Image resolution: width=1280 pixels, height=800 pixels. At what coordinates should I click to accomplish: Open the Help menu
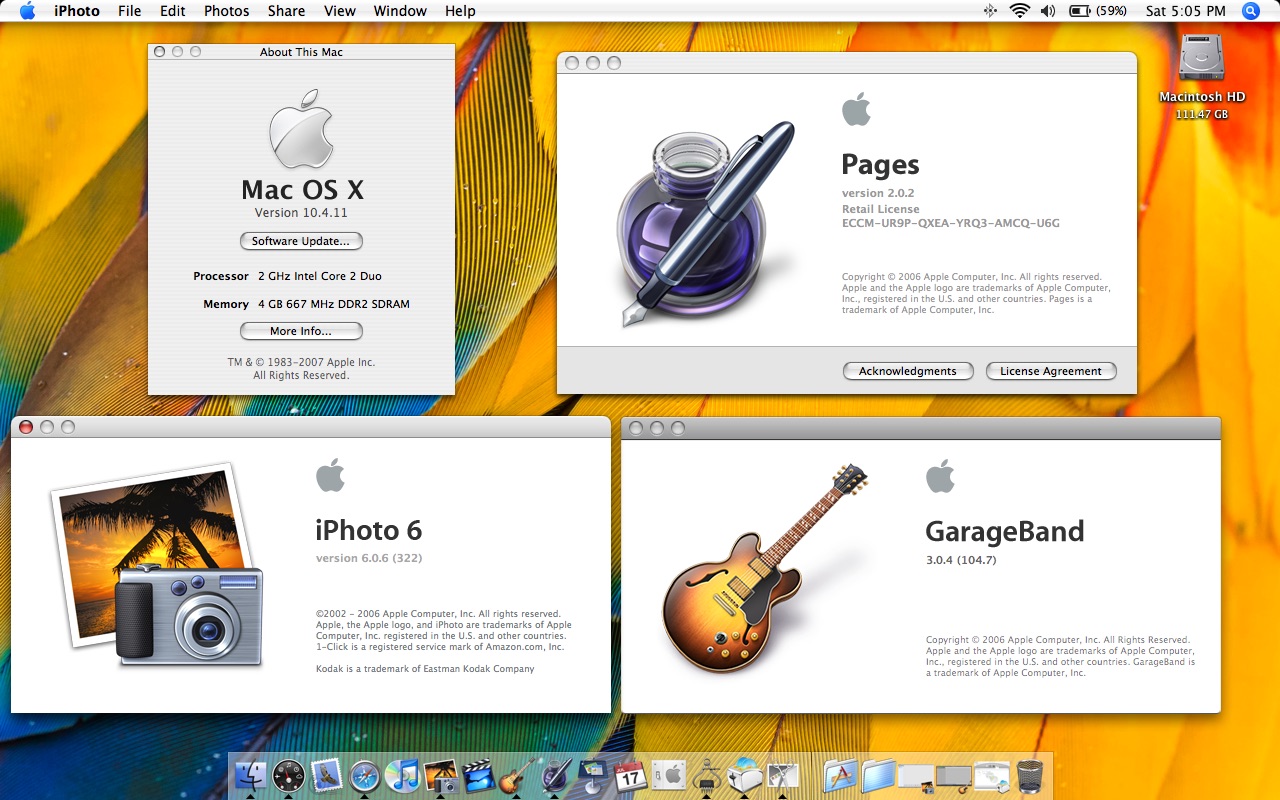pos(460,11)
